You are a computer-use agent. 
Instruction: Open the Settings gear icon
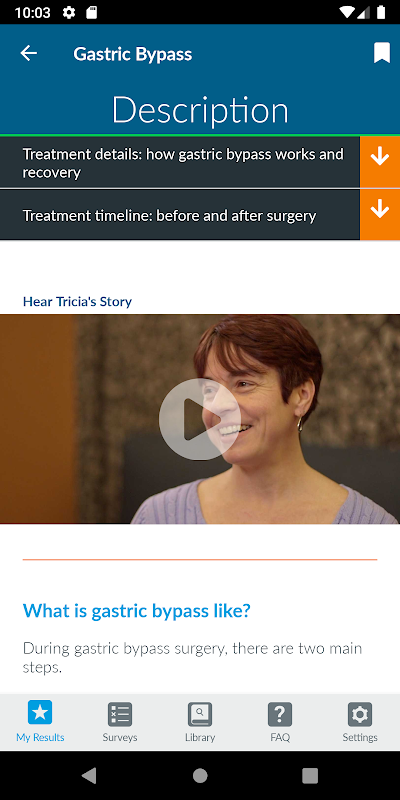pyautogui.click(x=360, y=714)
